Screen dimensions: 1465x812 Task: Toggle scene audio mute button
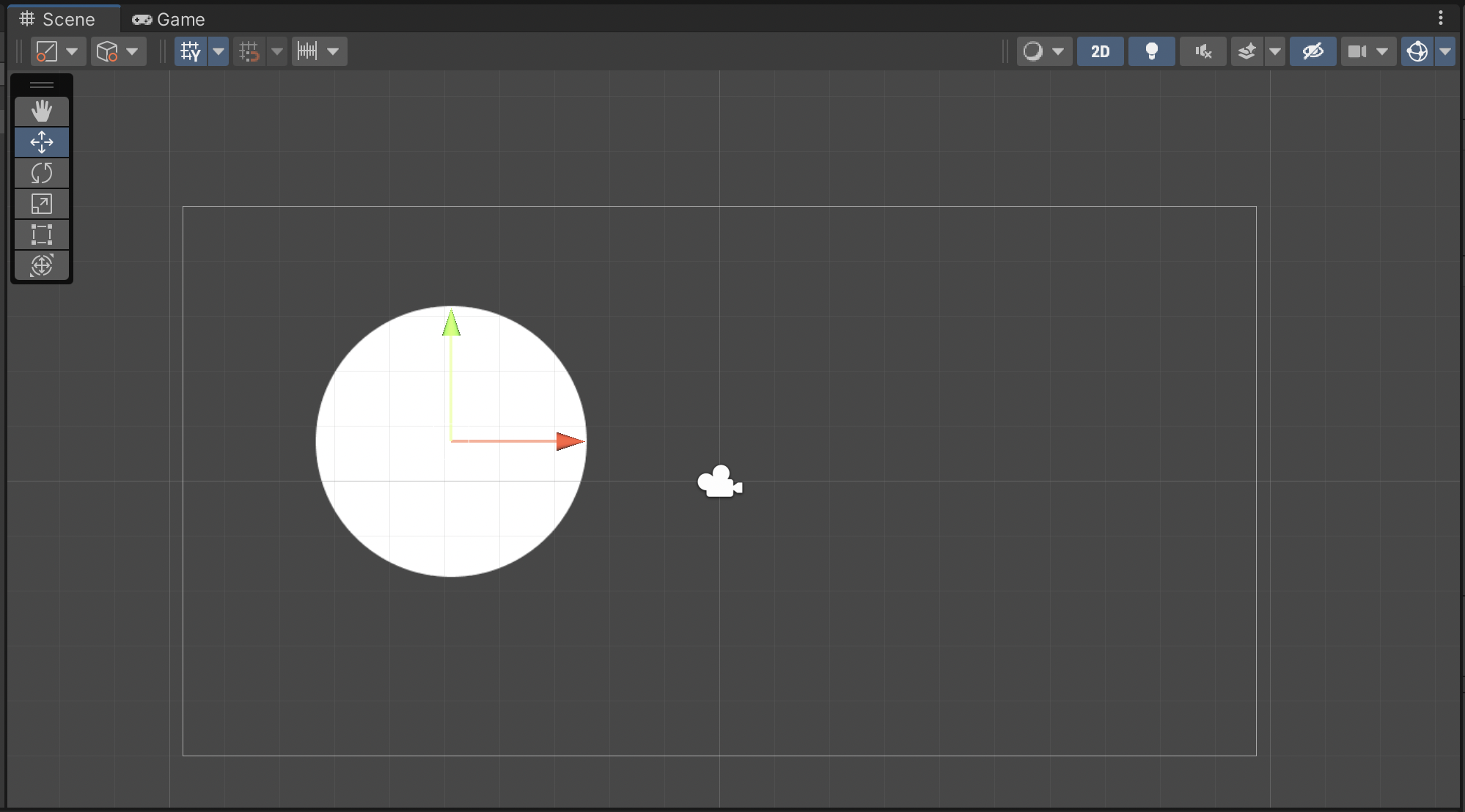pos(1203,51)
